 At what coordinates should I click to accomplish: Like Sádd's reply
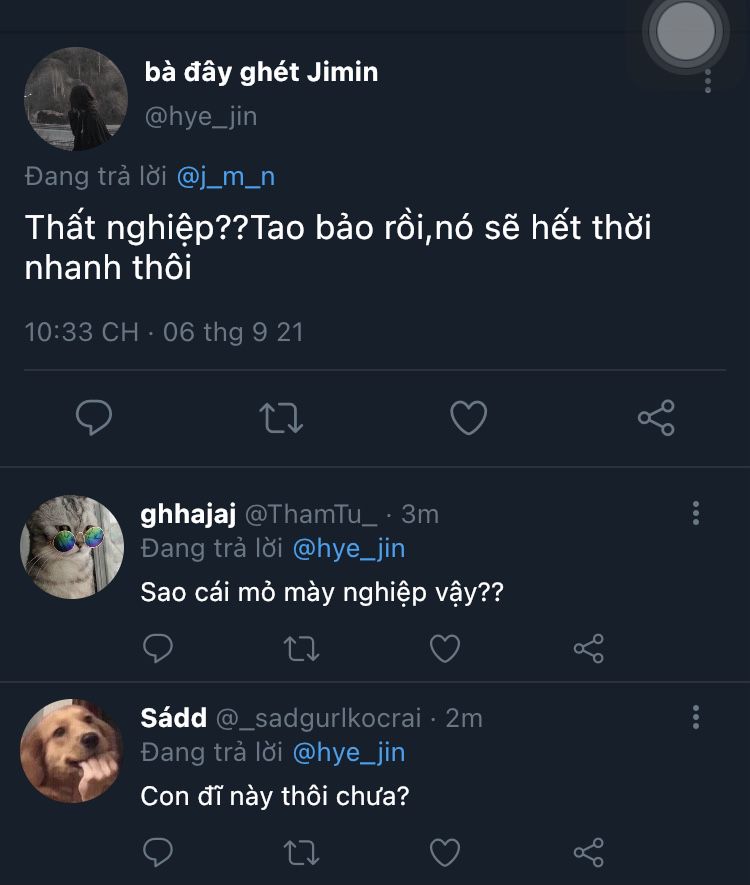pyautogui.click(x=445, y=852)
